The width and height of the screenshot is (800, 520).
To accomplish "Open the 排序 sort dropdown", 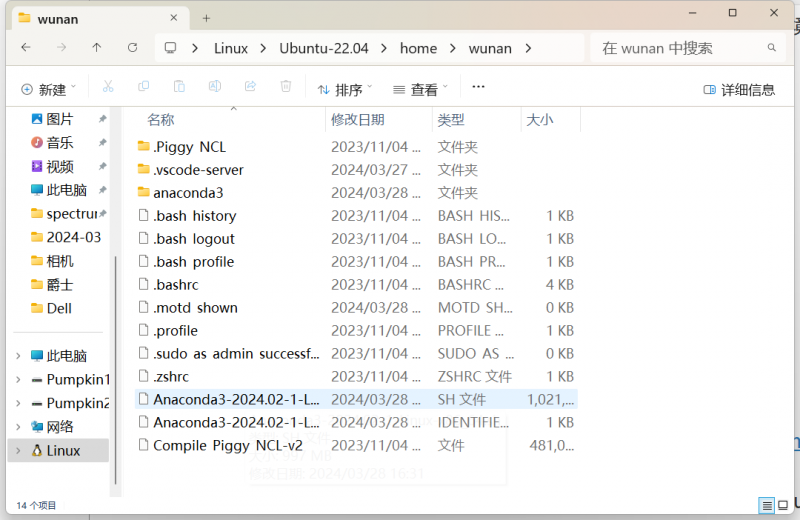I will (x=345, y=89).
